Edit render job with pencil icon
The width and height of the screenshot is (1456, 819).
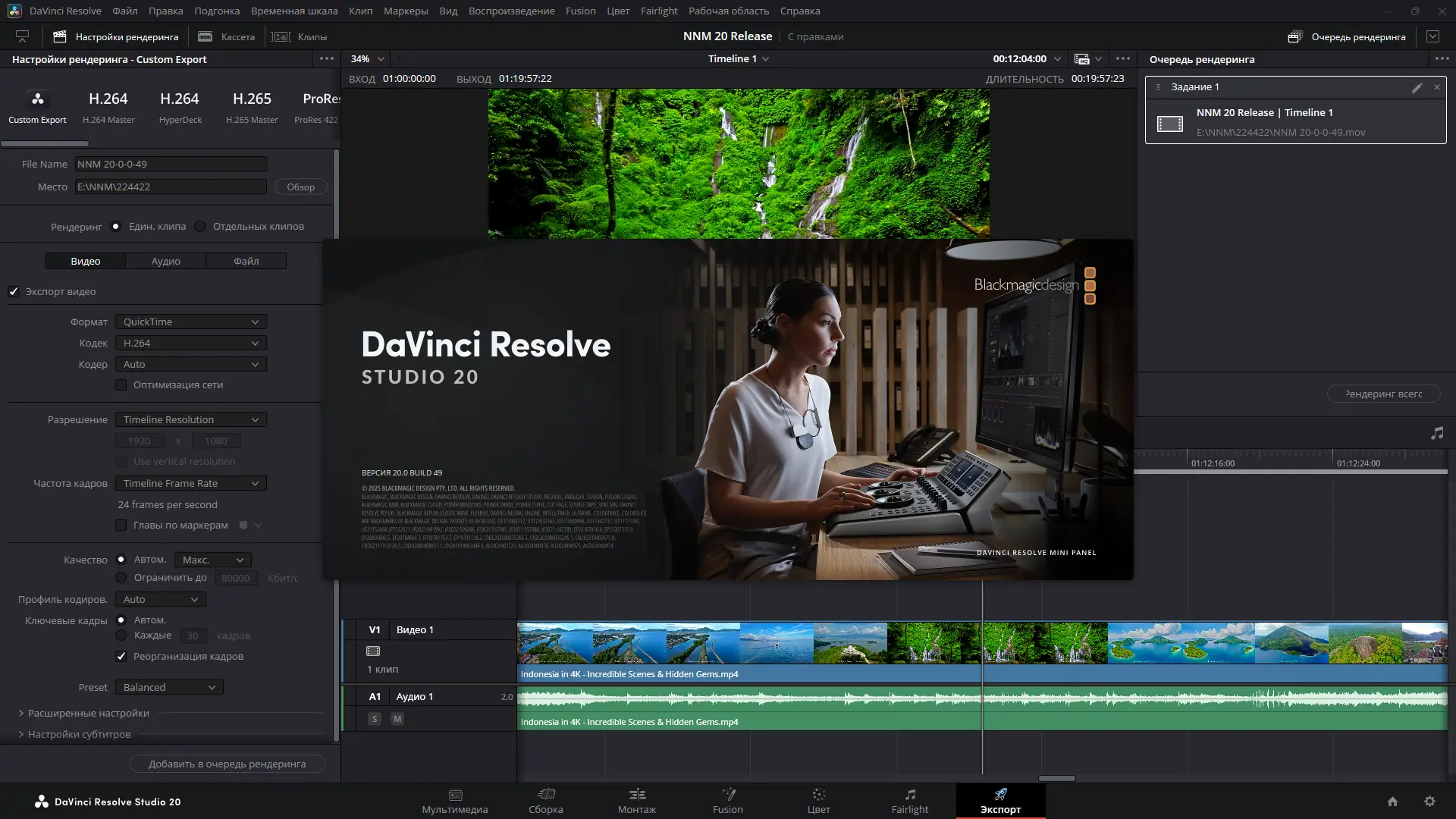[1417, 88]
